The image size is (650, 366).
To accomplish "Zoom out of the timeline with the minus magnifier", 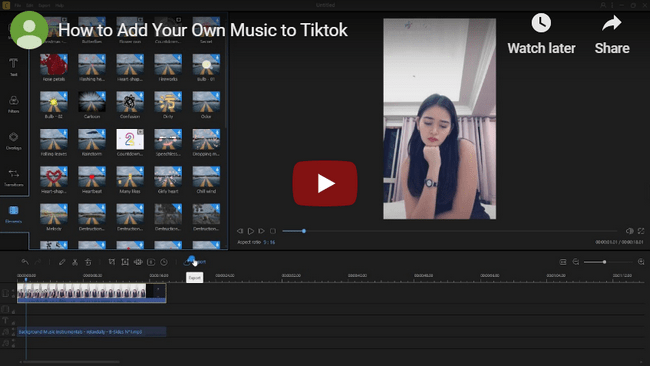I will [576, 262].
